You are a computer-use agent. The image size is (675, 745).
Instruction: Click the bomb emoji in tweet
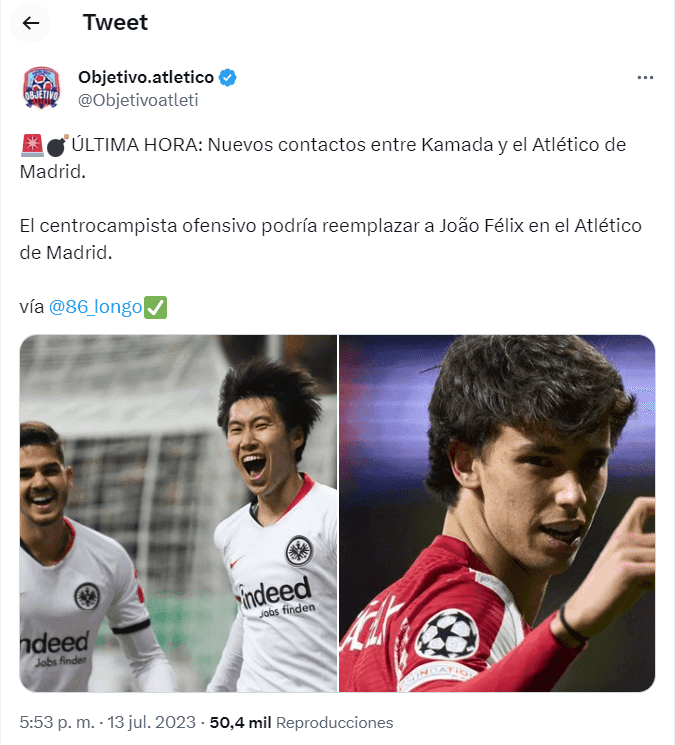(57, 145)
